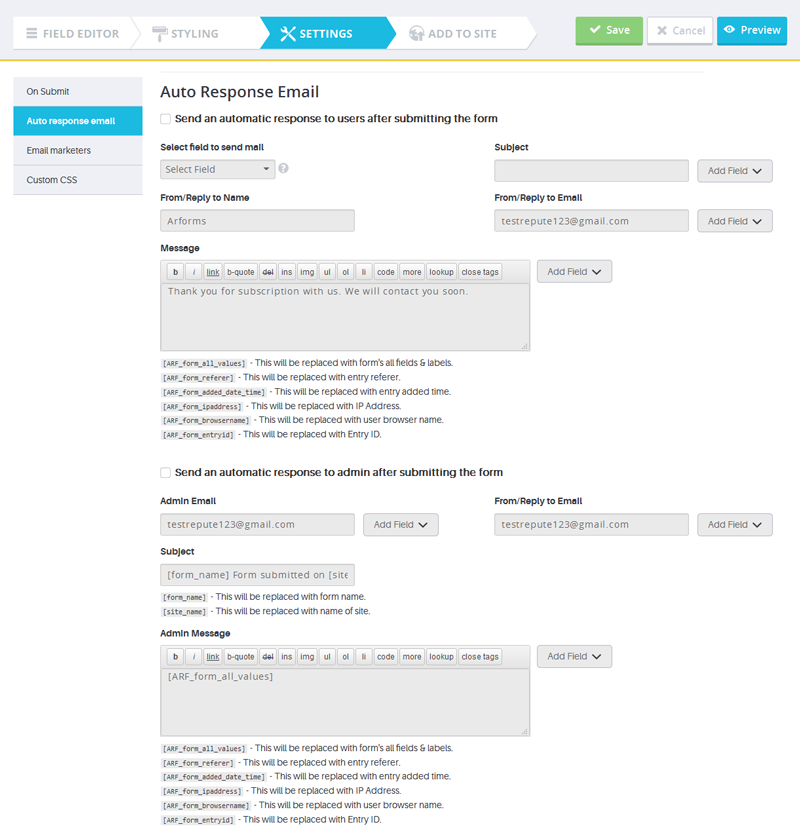Click ul button in user Message toolbar
The width and height of the screenshot is (800, 836).
coord(327,272)
